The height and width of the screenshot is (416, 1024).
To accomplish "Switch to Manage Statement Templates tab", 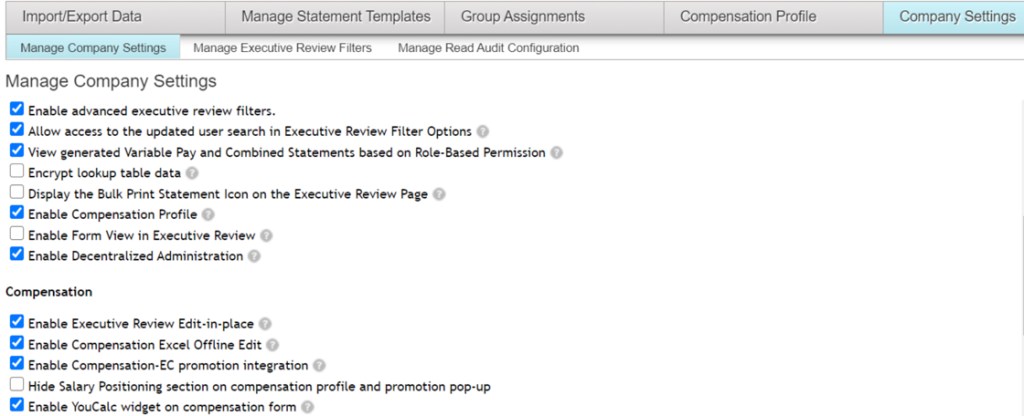I will click(336, 17).
